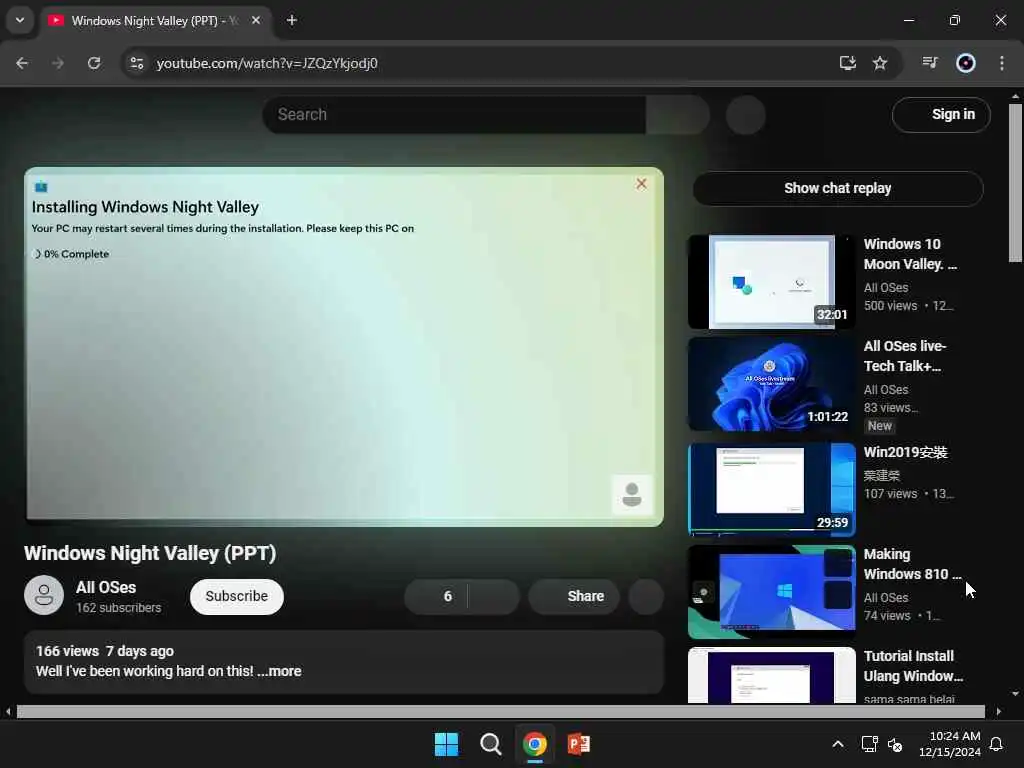Viewport: 1024px width, 768px height.
Task: Close the Windows Night Valley tab
Action: [256, 21]
